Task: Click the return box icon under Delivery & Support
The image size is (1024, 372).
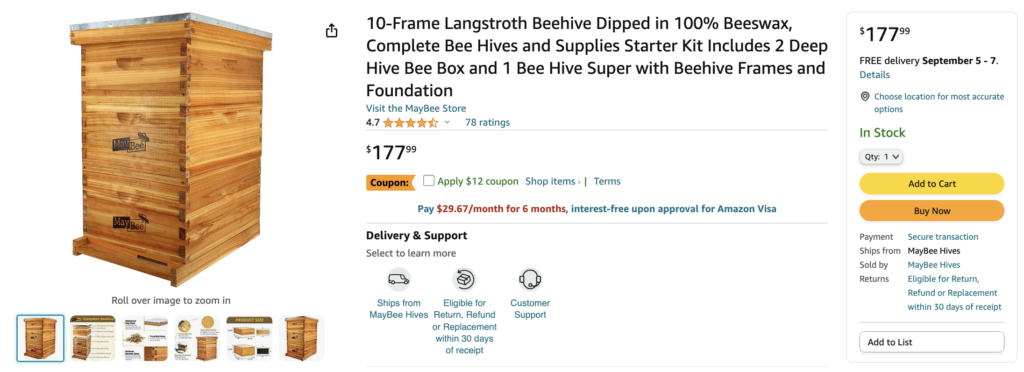Action: pos(464,279)
